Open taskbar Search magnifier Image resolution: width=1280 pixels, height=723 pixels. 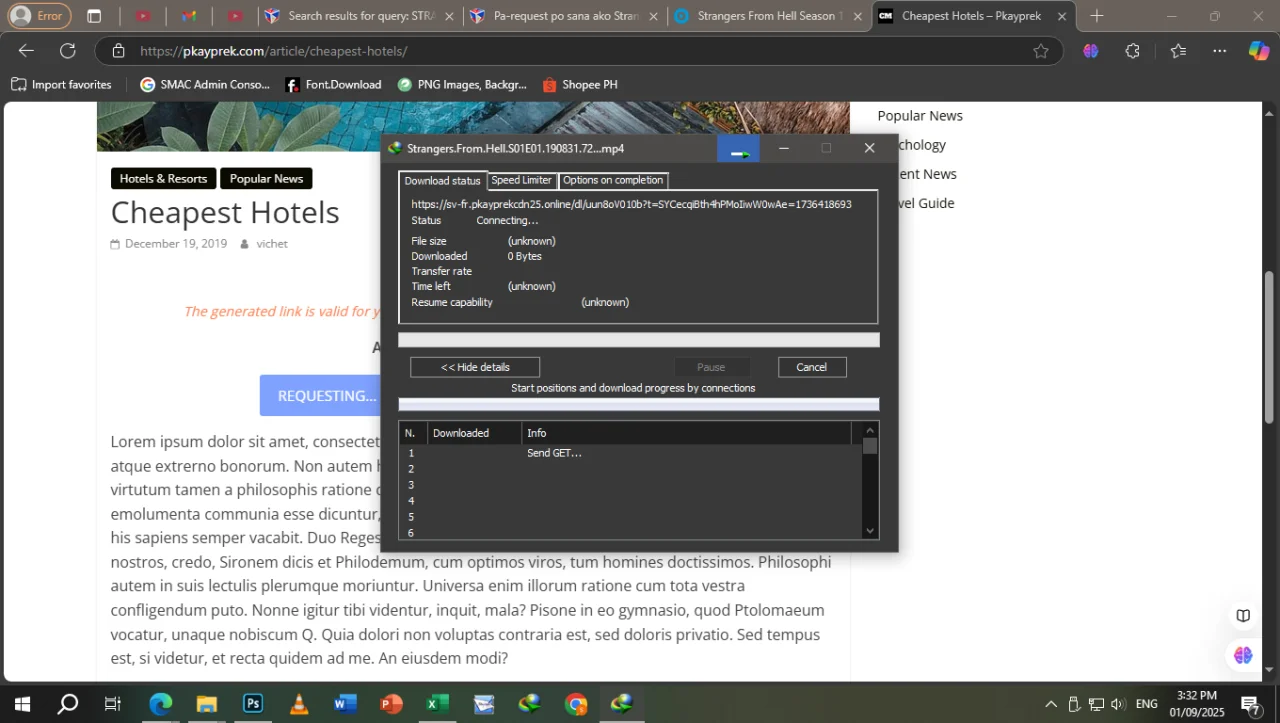pos(67,704)
